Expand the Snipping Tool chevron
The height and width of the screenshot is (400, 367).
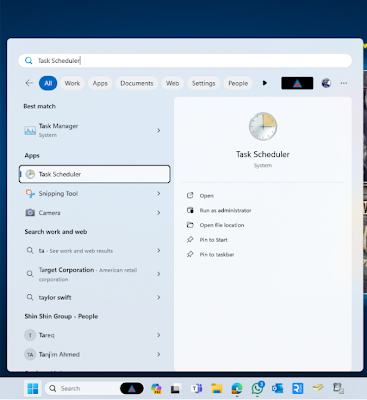click(159, 193)
